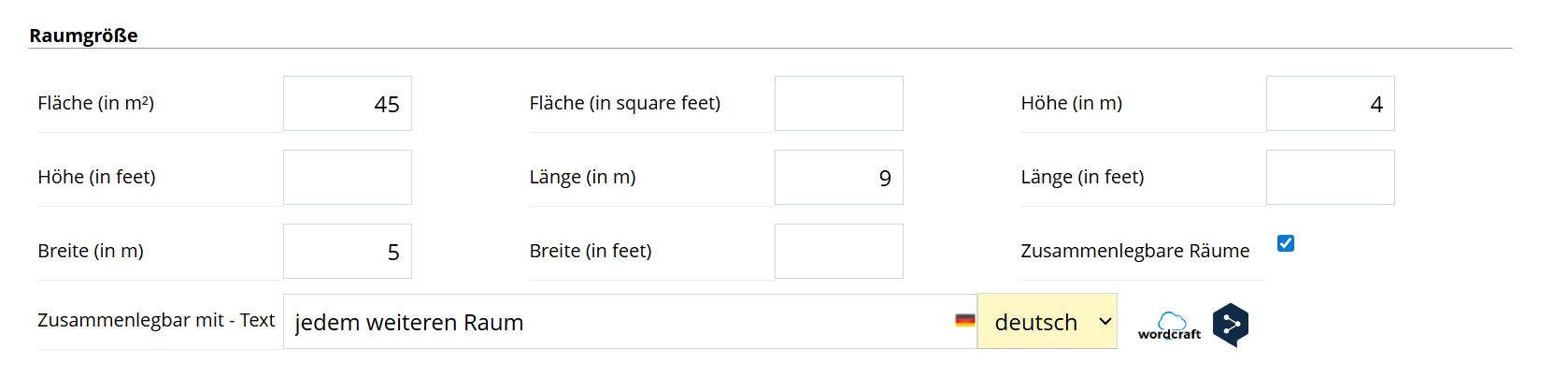Image resolution: width=1568 pixels, height=378 pixels.
Task: Click the wordcraft cloud icon
Action: tap(1169, 326)
